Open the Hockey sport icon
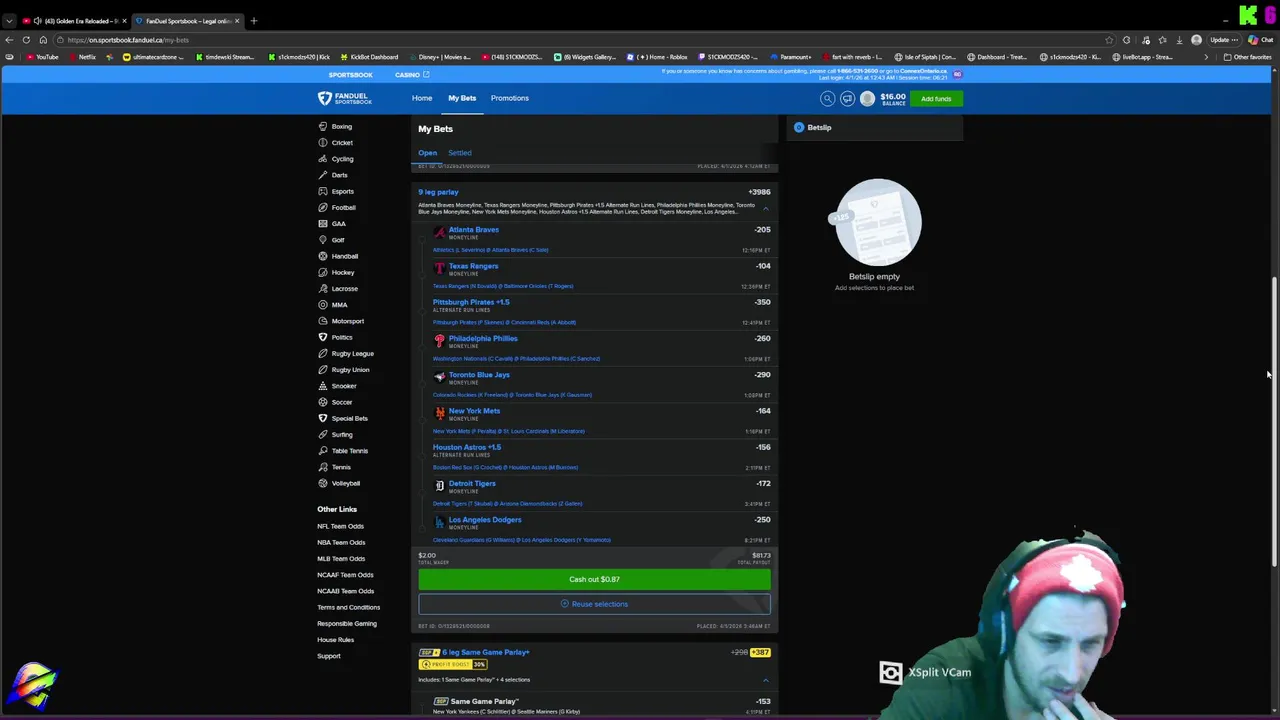This screenshot has width=1280, height=720. tap(322, 272)
